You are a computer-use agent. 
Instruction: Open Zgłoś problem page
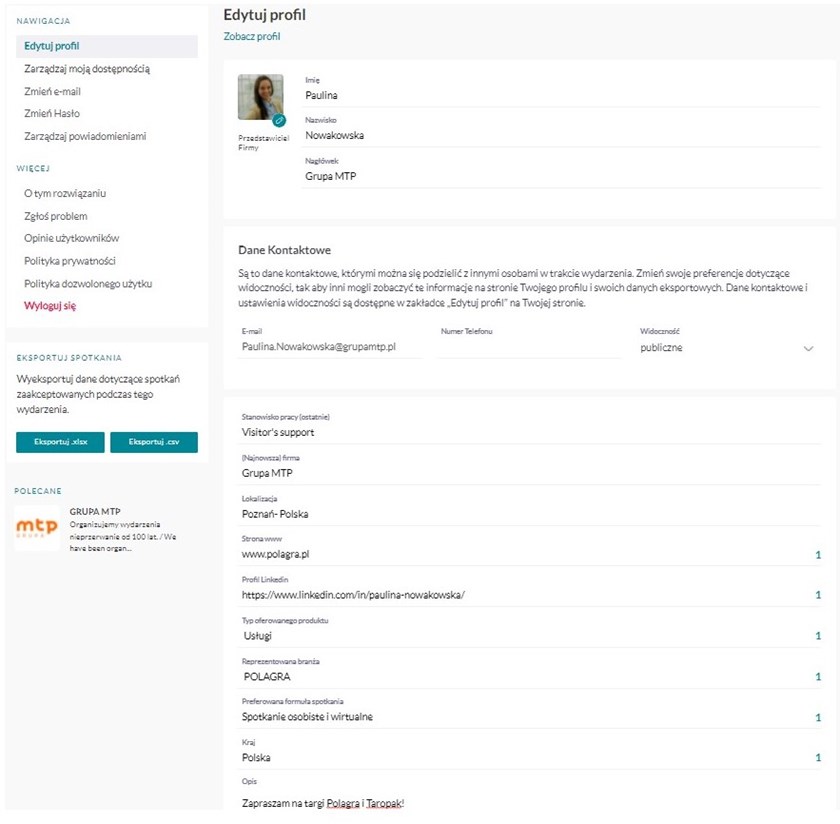pos(56,216)
